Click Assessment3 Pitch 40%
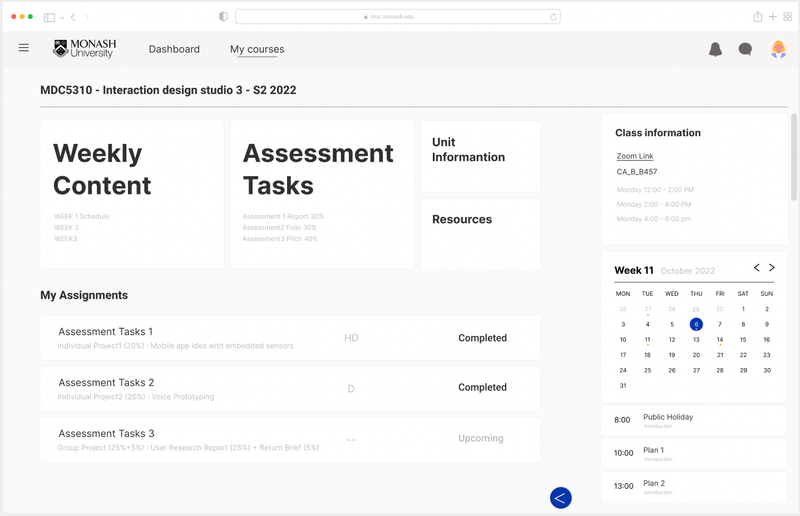 [280, 239]
